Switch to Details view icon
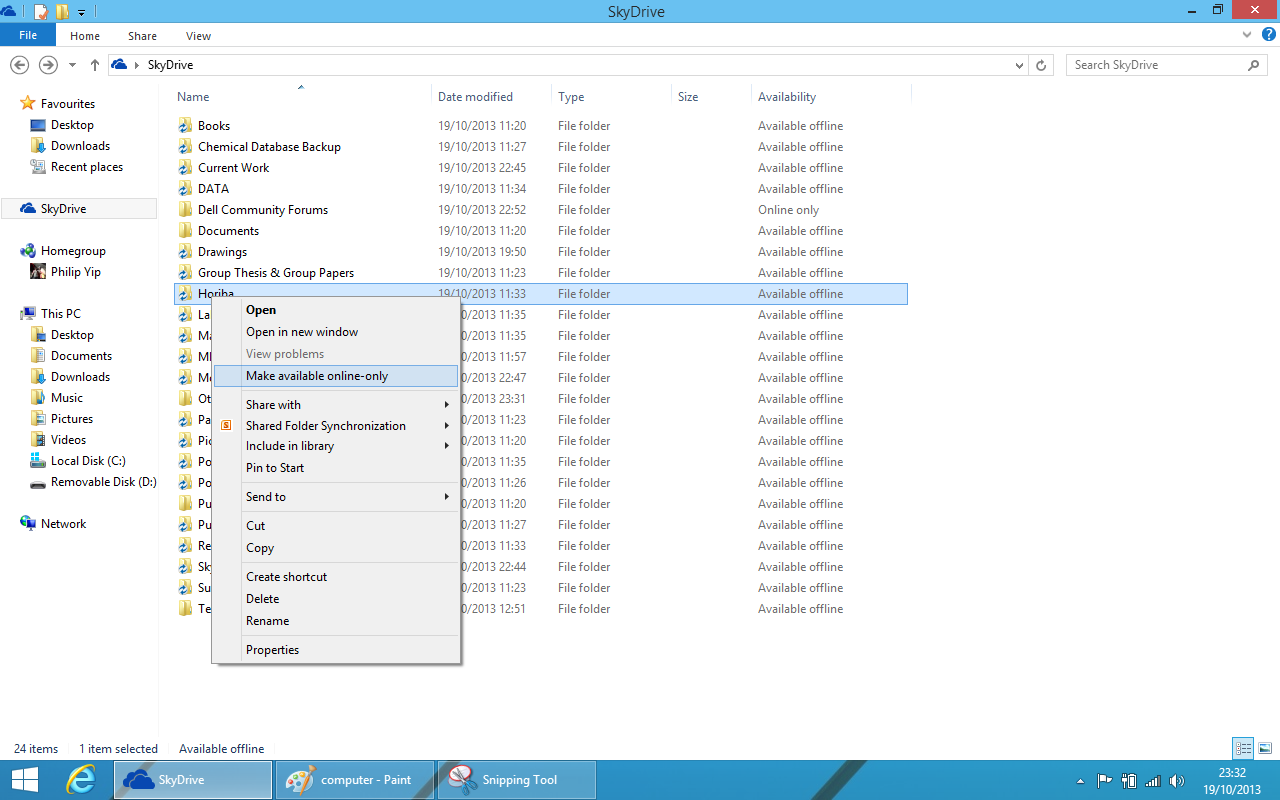The width and height of the screenshot is (1280, 800). click(x=1243, y=748)
